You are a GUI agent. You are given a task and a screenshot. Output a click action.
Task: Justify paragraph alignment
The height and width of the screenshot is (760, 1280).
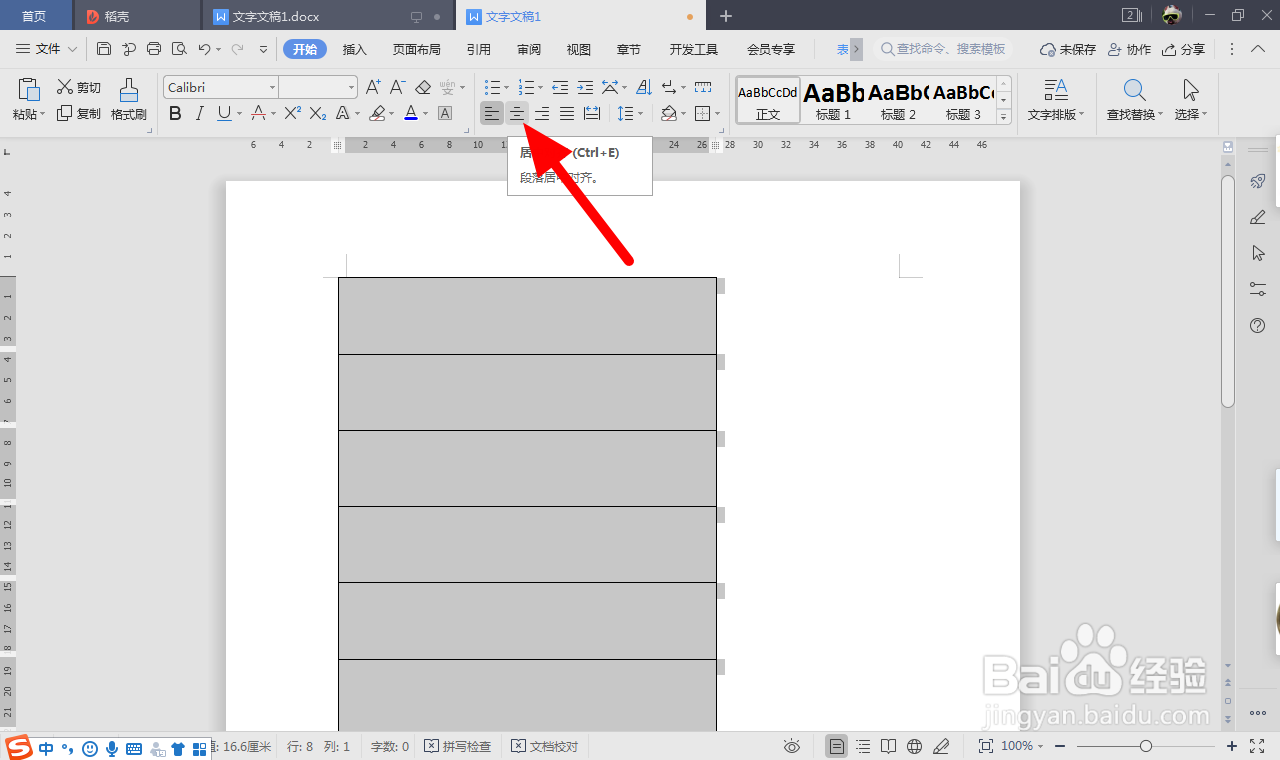click(x=567, y=113)
